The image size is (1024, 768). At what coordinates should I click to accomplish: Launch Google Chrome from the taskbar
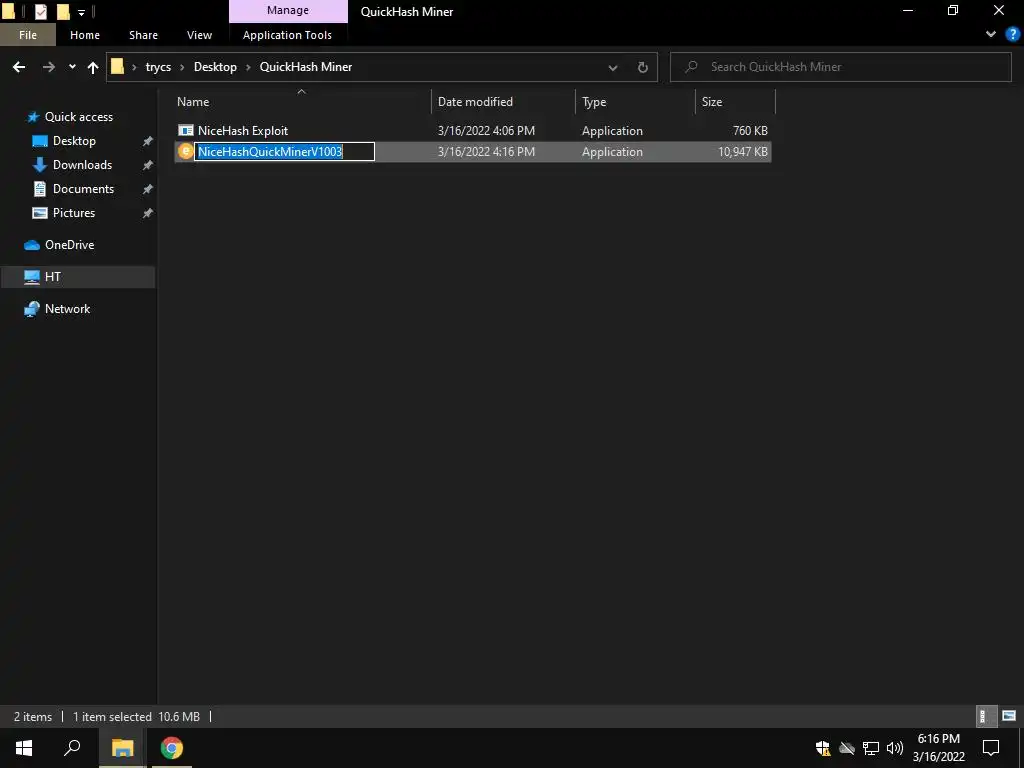tap(172, 748)
